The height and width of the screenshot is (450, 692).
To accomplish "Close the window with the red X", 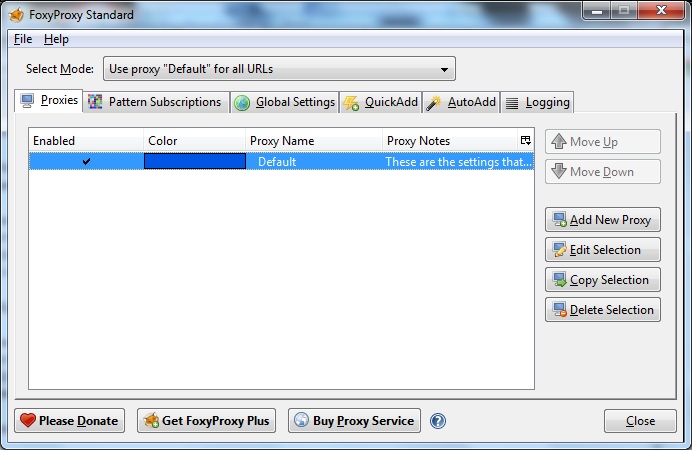I will [x=661, y=11].
